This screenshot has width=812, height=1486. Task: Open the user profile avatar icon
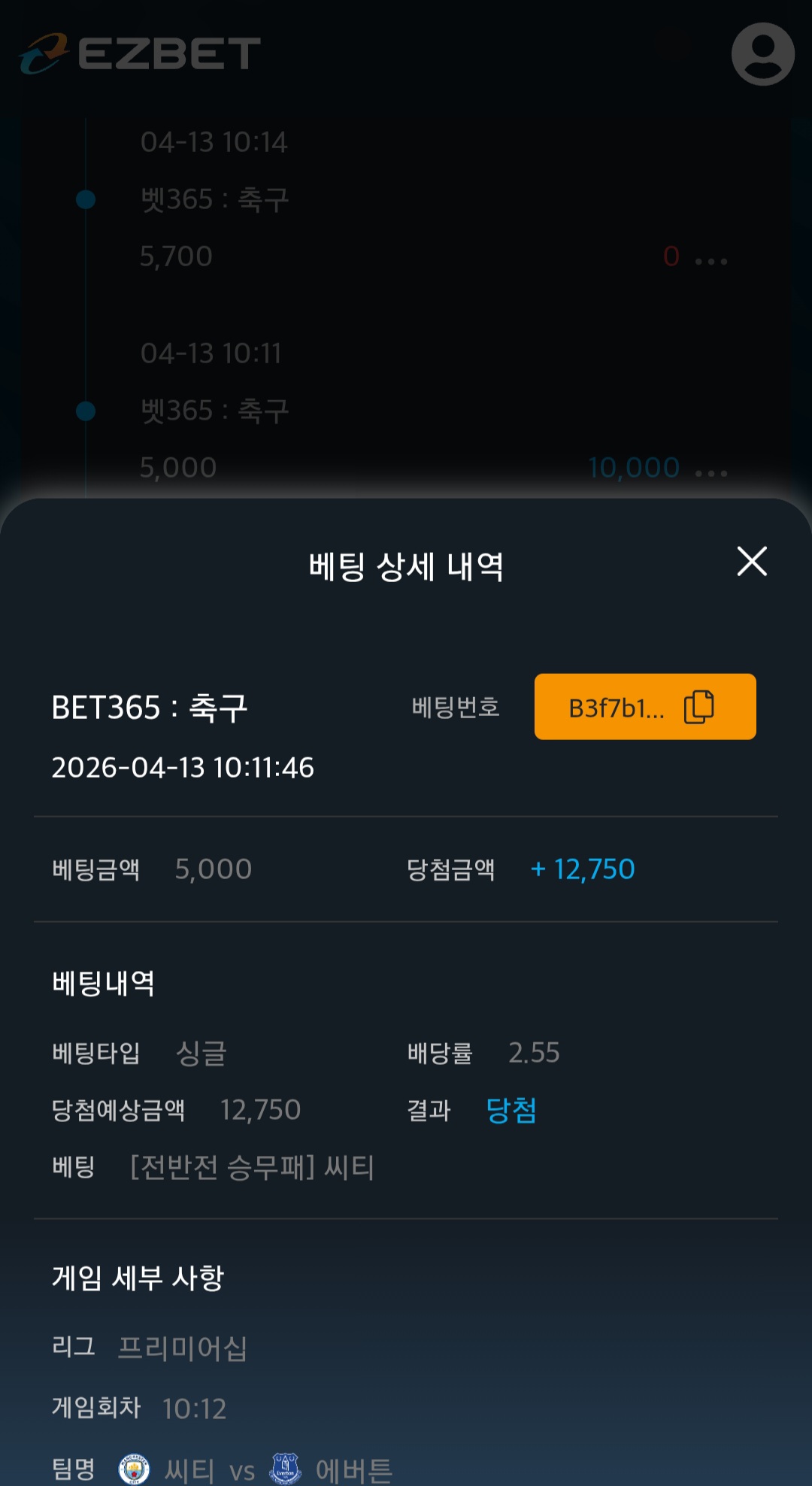(x=762, y=53)
